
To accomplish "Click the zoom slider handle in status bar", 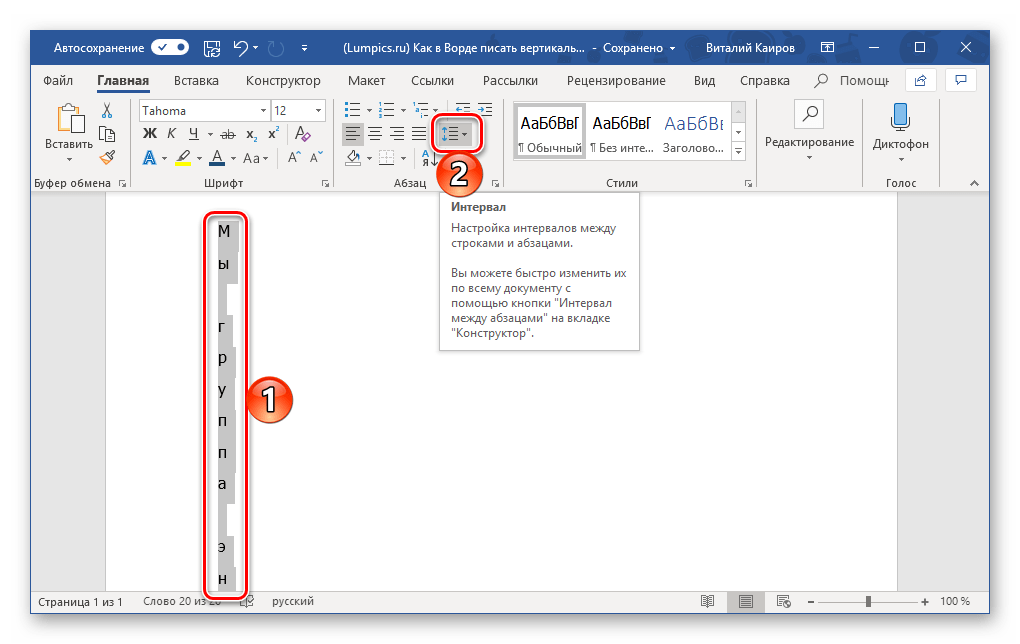I will (868, 601).
